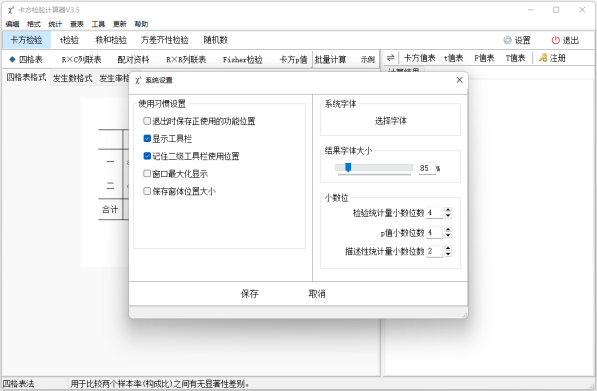The width and height of the screenshot is (597, 391).
Task: Switch to the 卡方检验 tab
Action: [26, 40]
